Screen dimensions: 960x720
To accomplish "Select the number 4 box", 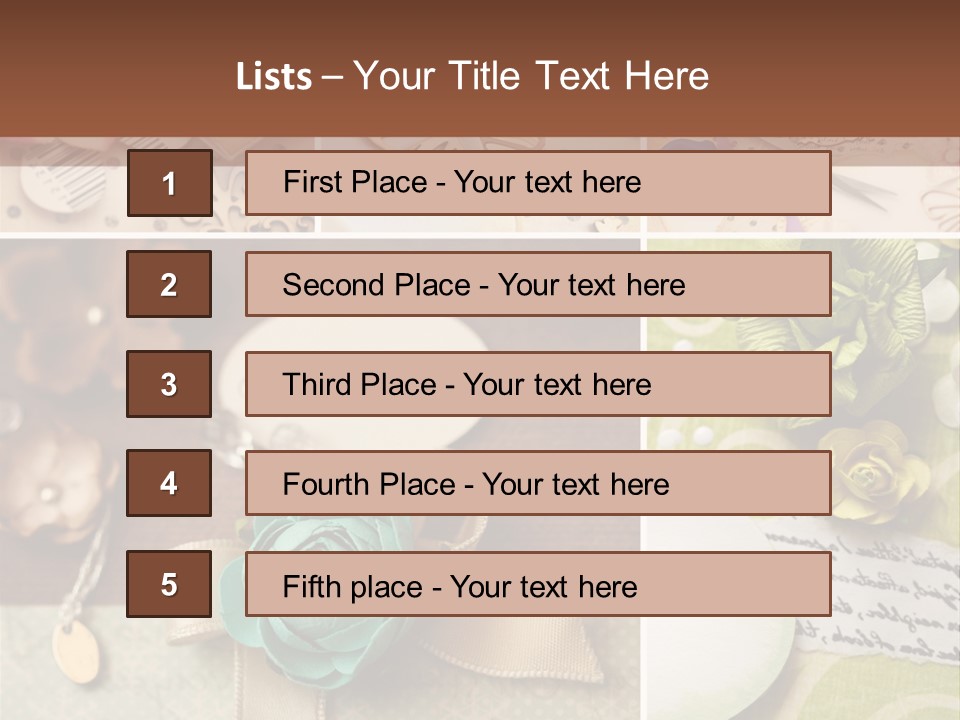I will pos(169,483).
